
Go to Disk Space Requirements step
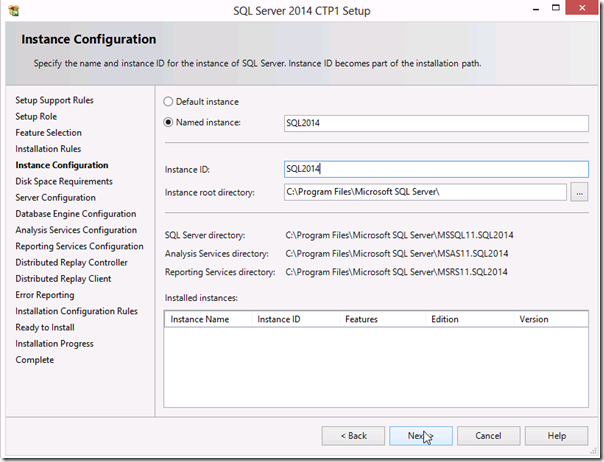(64, 181)
